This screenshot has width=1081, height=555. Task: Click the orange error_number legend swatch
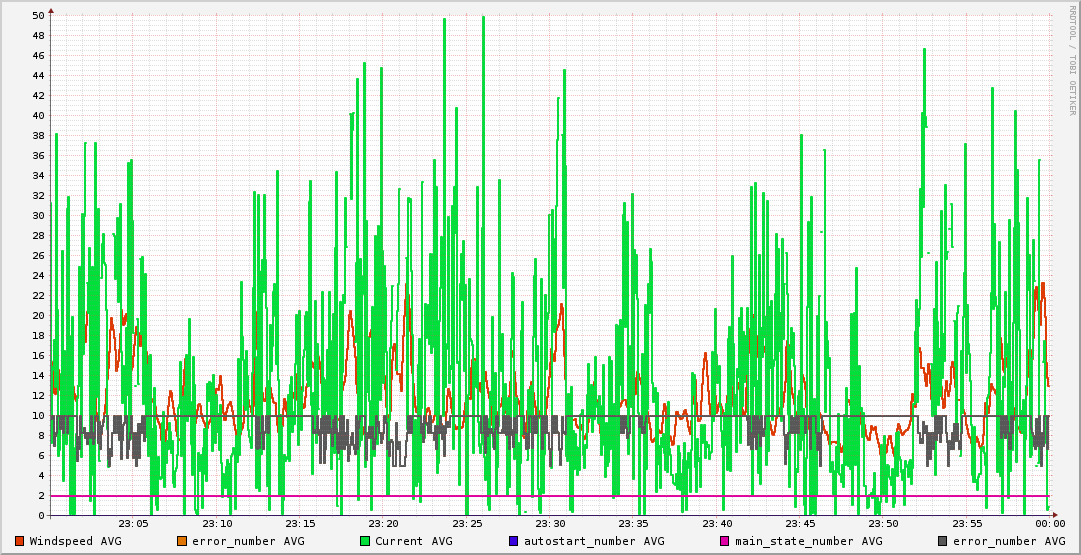click(x=182, y=541)
